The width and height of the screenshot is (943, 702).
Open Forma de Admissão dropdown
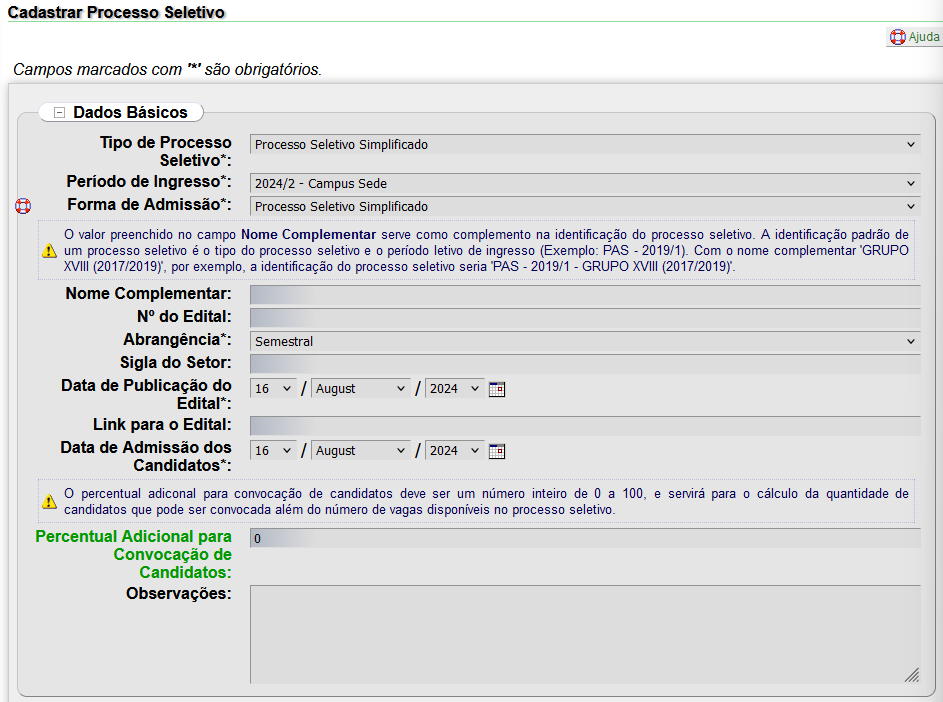[x=584, y=207]
